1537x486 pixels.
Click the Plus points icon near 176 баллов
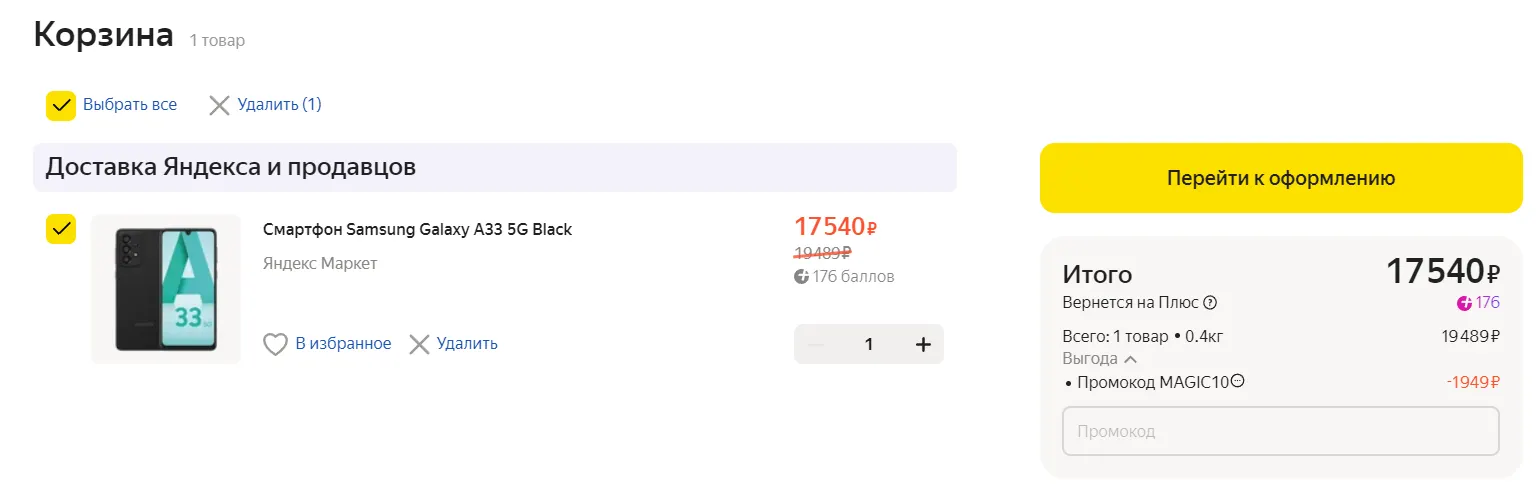(x=801, y=277)
